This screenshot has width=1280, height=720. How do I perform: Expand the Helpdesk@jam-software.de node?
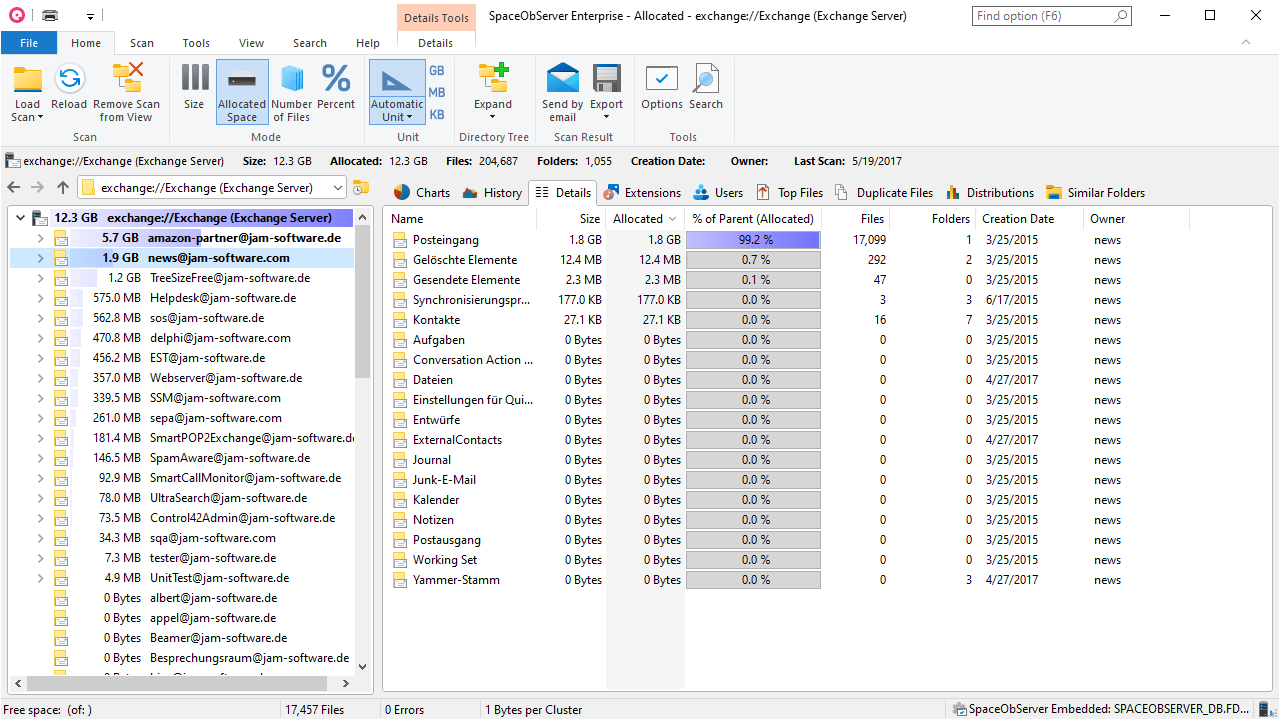40,298
